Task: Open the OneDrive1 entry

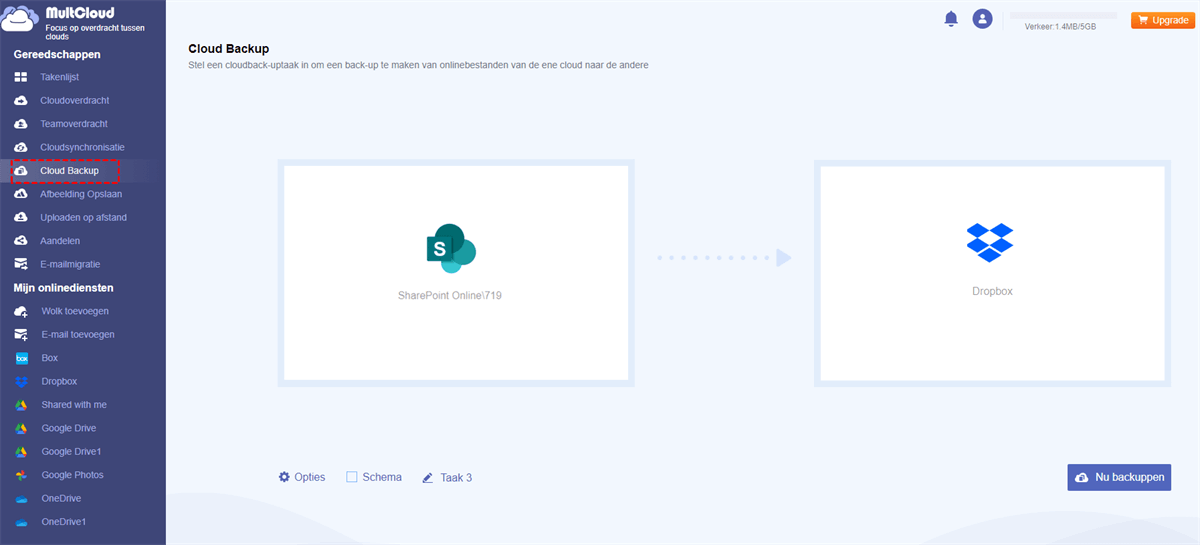Action: coord(64,522)
